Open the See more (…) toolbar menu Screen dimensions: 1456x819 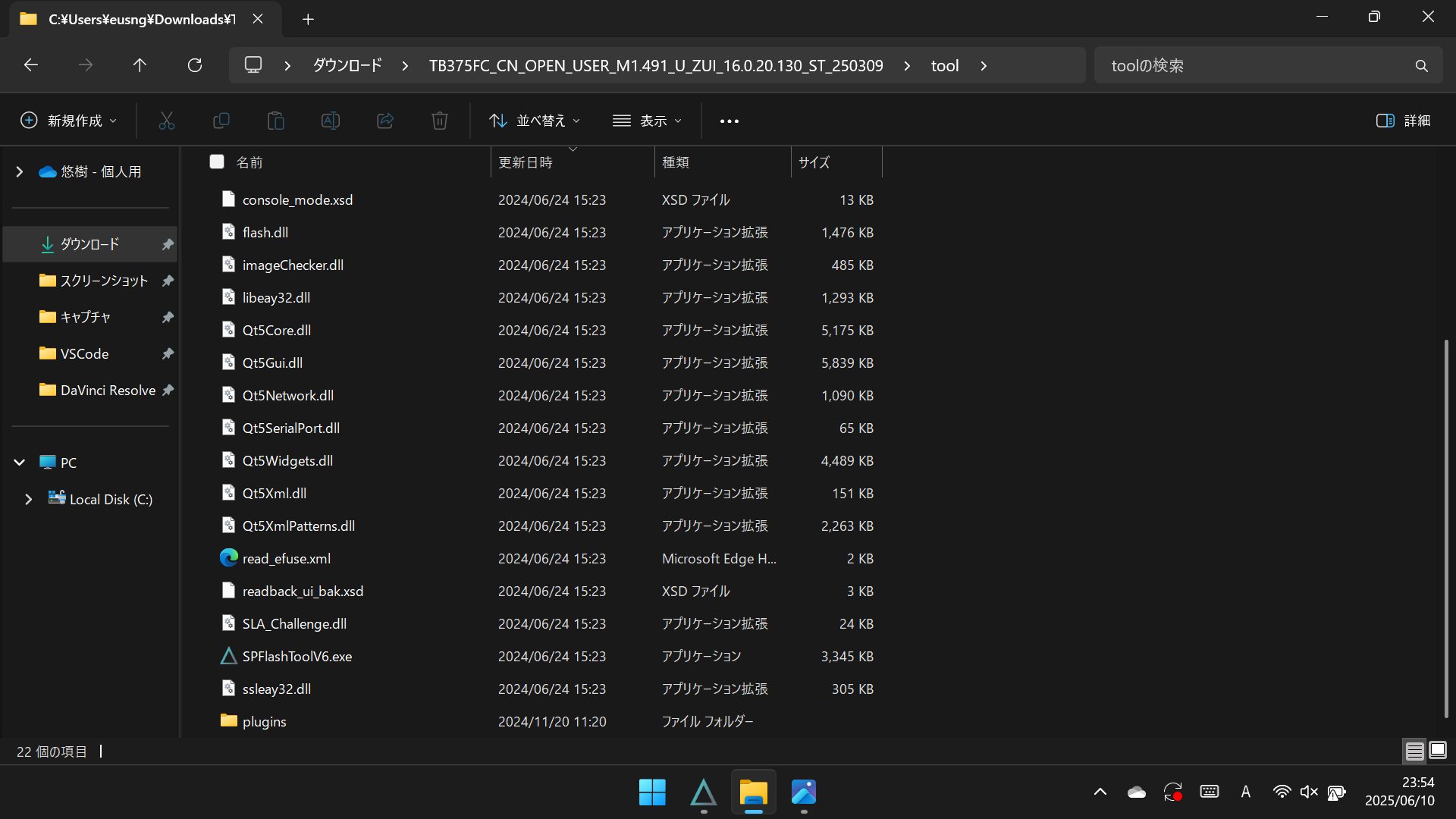729,121
